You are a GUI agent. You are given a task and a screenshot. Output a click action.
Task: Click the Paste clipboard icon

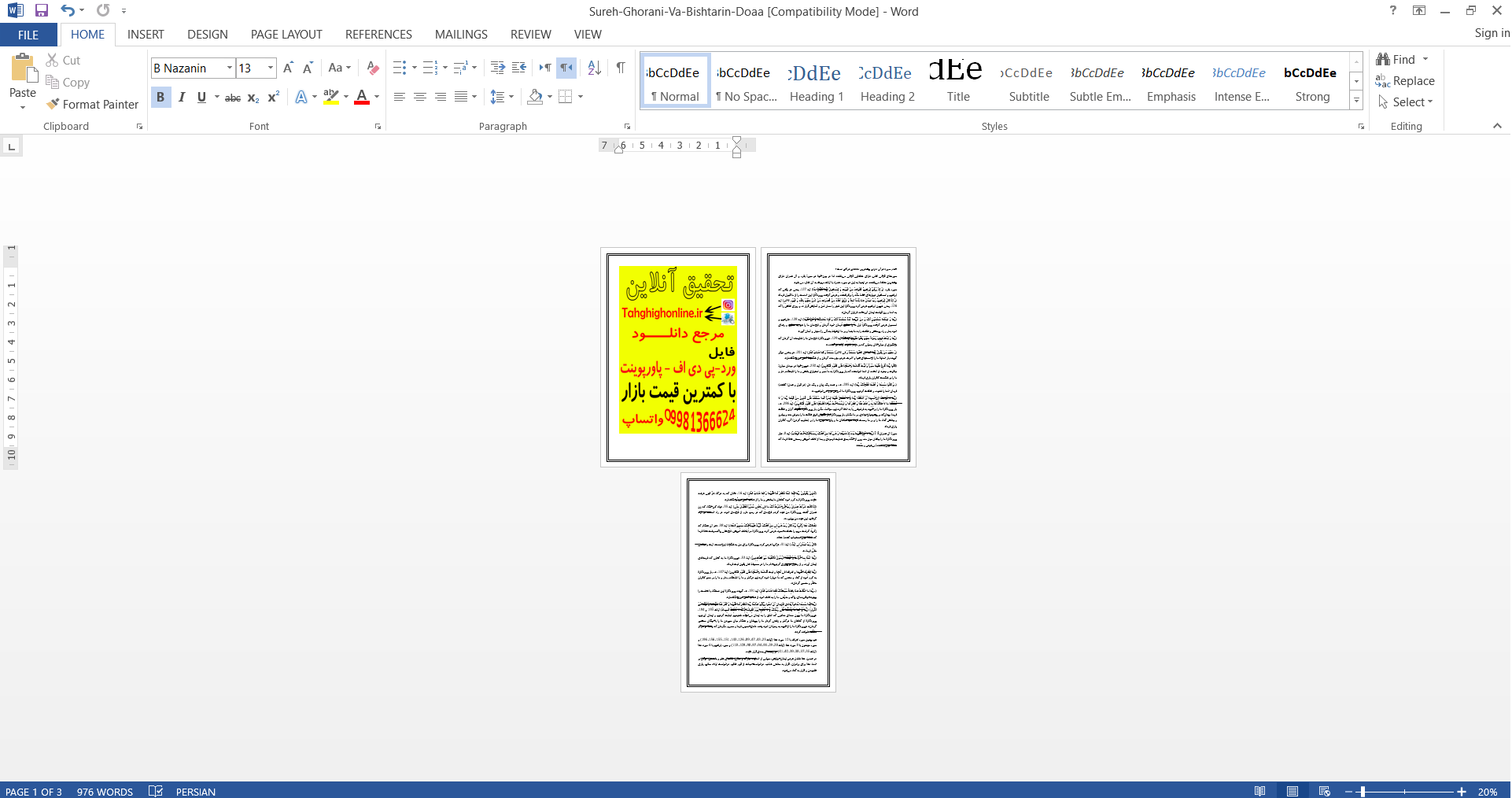click(x=23, y=68)
